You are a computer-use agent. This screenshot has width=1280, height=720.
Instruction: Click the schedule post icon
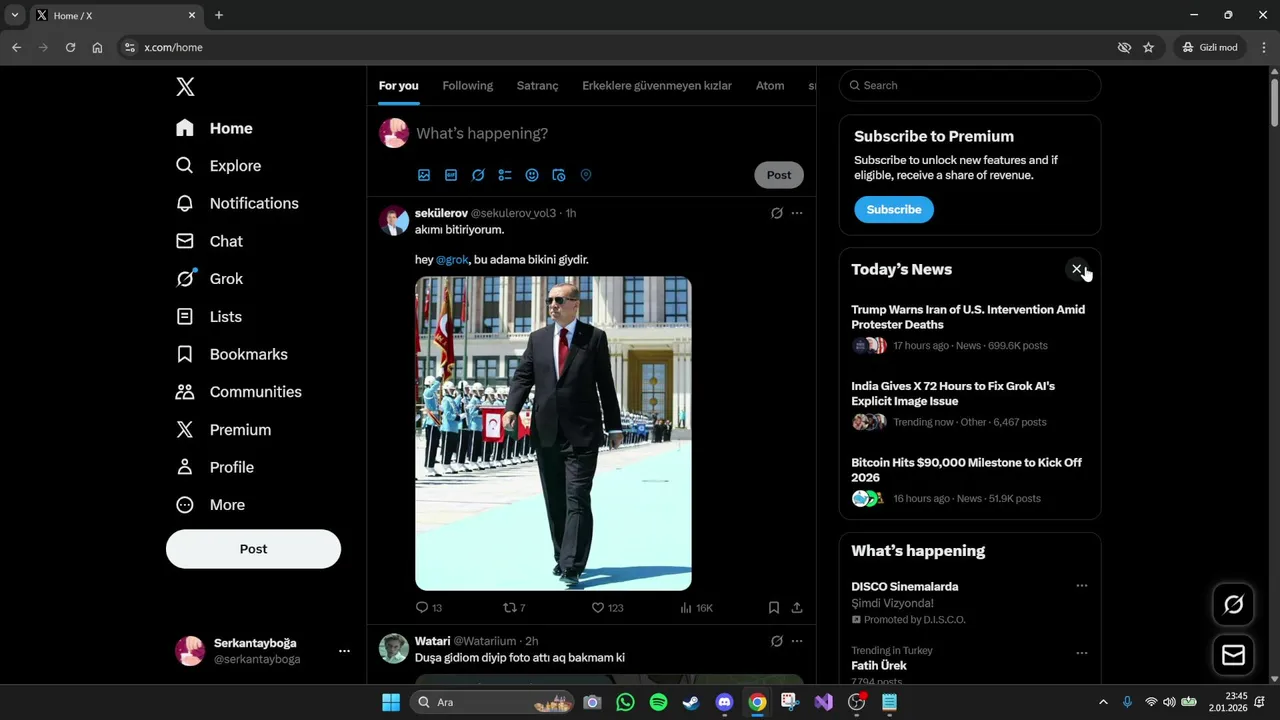click(559, 175)
